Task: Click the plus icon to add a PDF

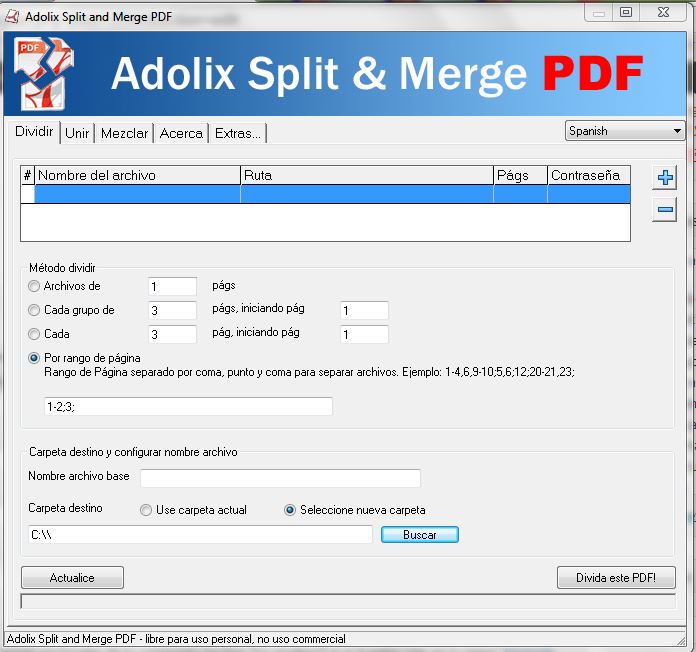Action: click(664, 178)
